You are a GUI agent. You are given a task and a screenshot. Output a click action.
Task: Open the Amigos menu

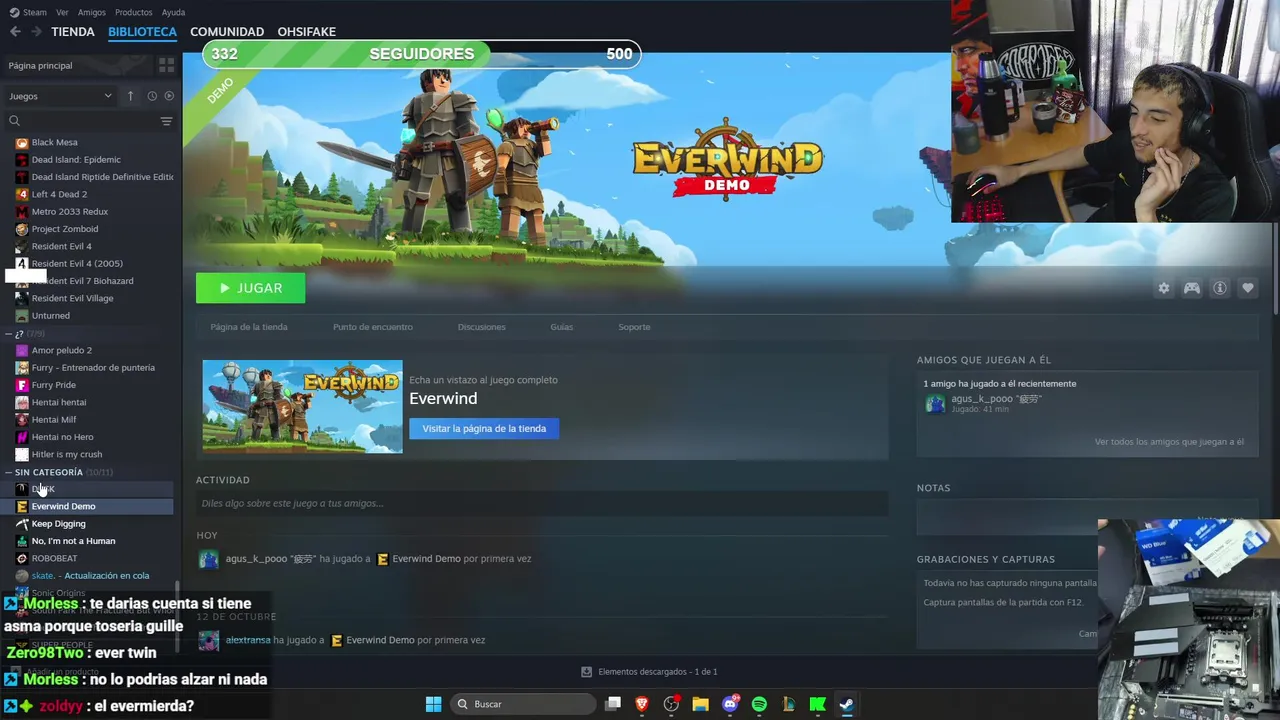[92, 12]
